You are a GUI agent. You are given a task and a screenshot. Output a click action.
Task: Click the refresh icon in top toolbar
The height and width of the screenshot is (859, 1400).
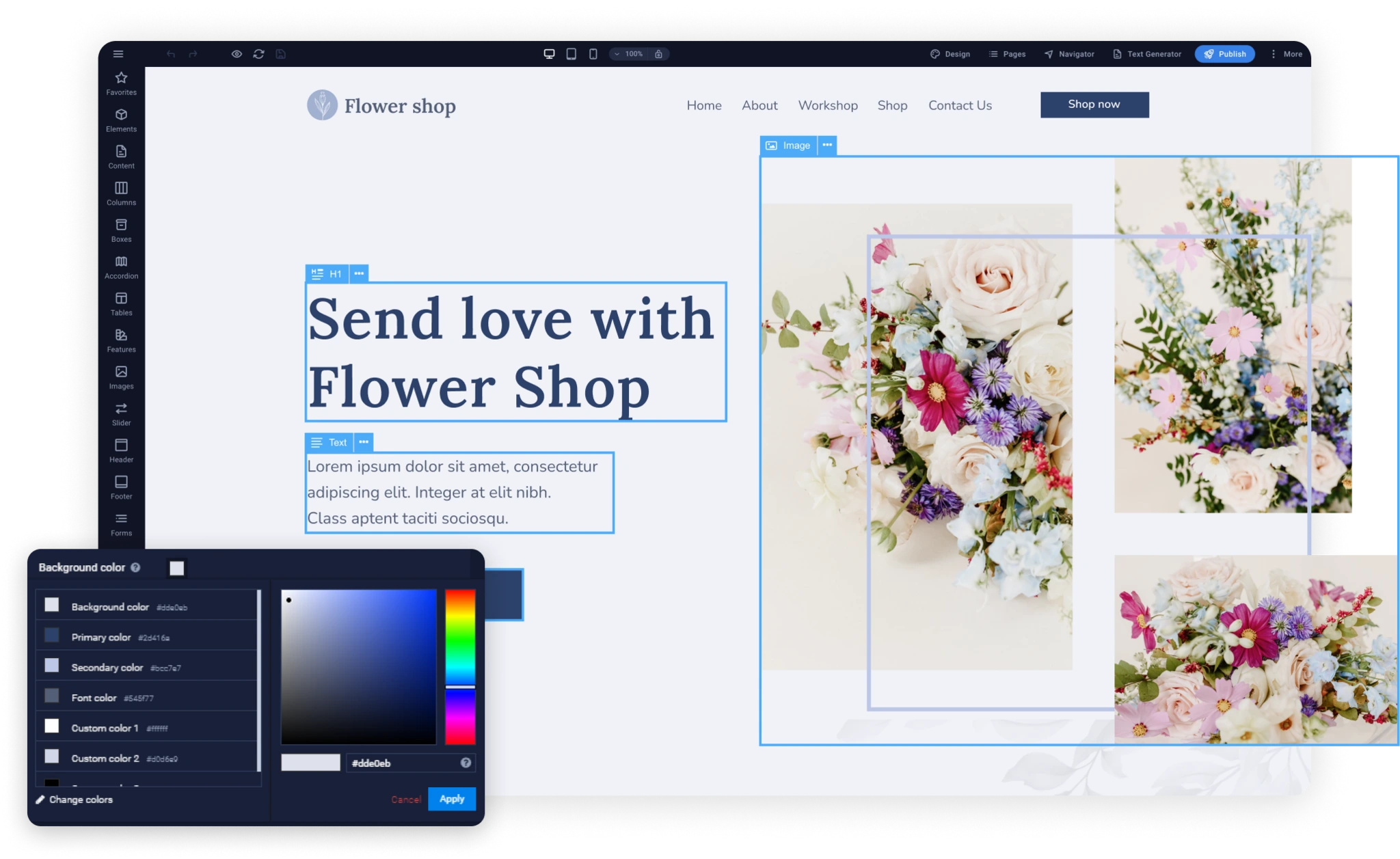(258, 54)
